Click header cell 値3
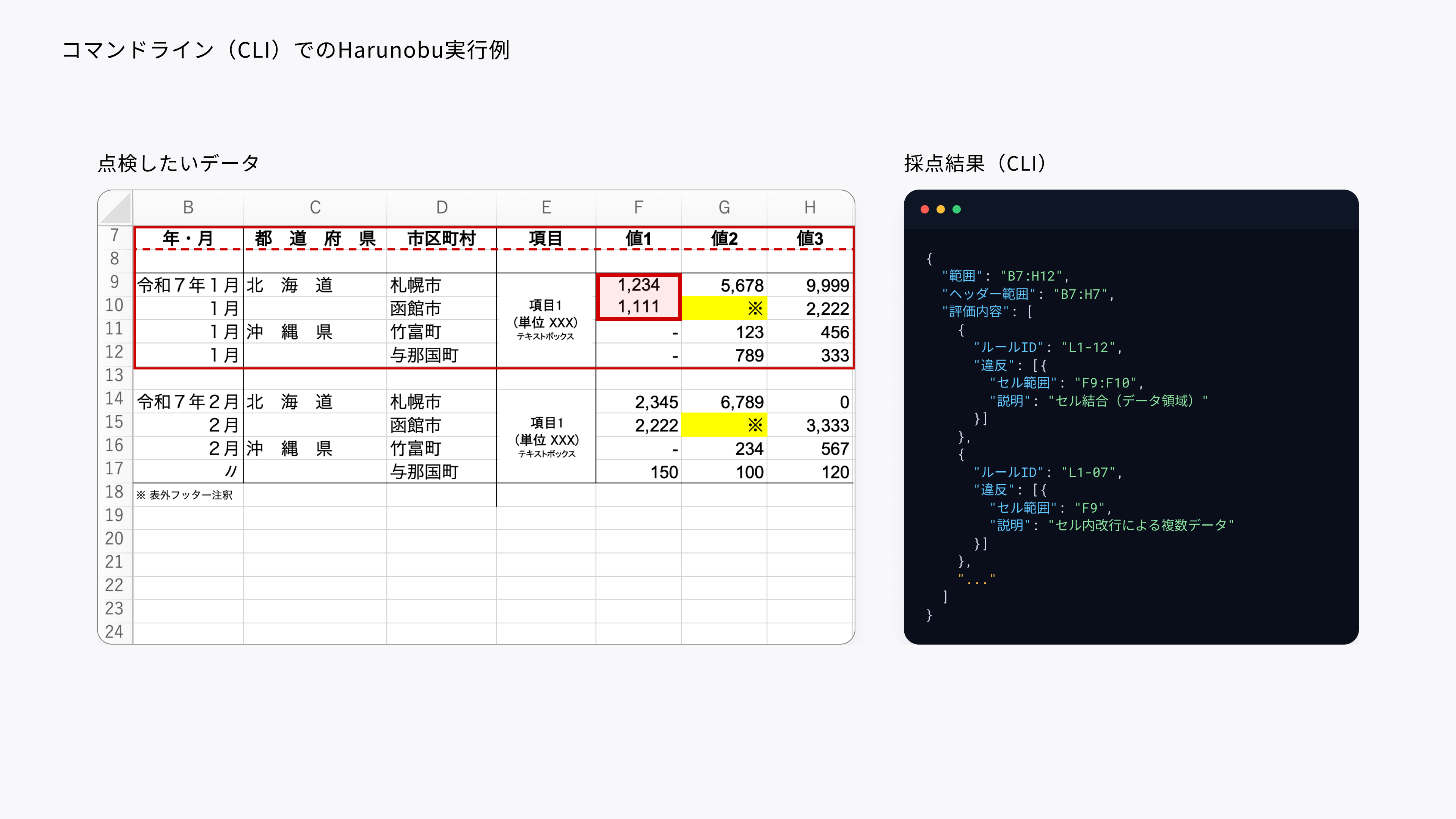Viewport: 1456px width, 819px height. [x=810, y=238]
